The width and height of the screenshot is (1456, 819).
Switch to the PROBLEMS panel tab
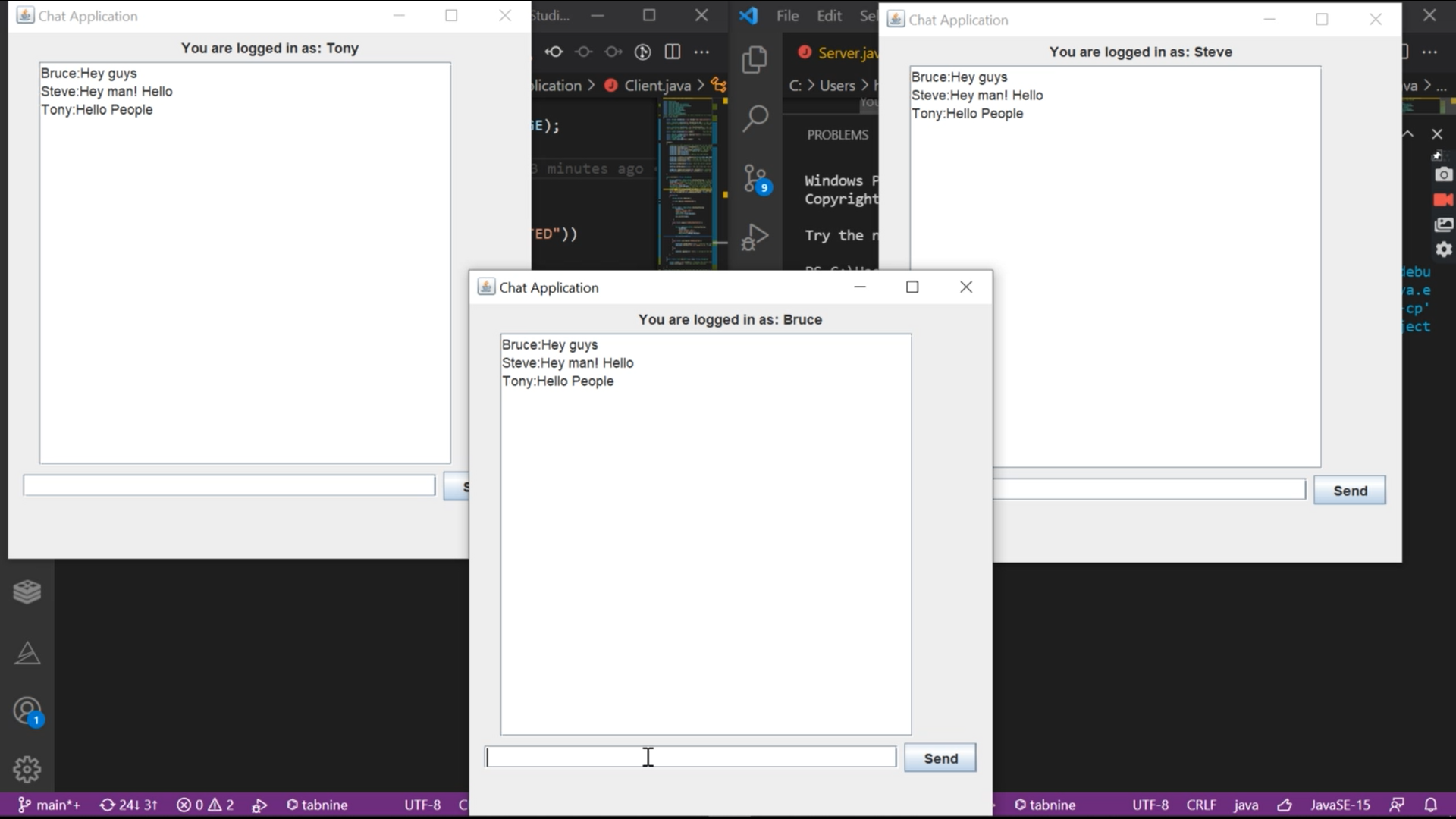(837, 135)
